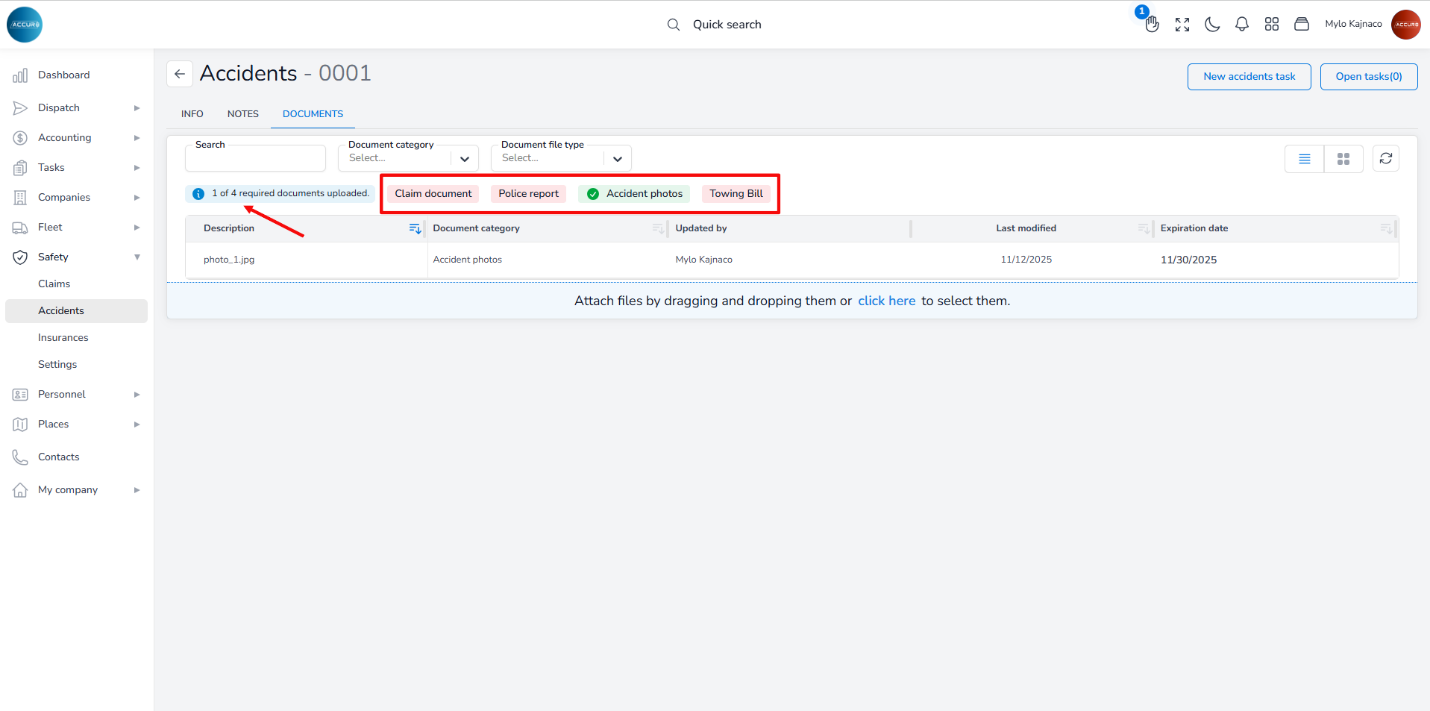Click the back arrow beside Accidents title
This screenshot has width=1430, height=711.
(x=180, y=74)
